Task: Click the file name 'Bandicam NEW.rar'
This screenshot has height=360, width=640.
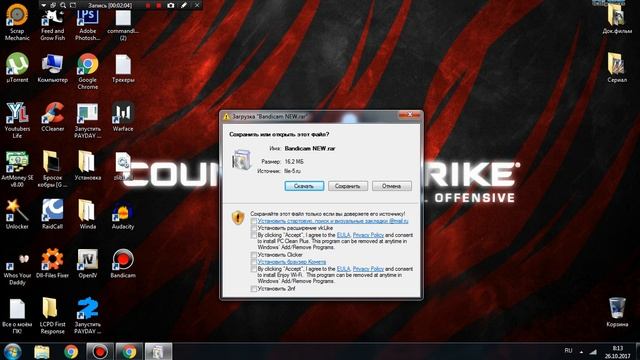Action: point(310,149)
